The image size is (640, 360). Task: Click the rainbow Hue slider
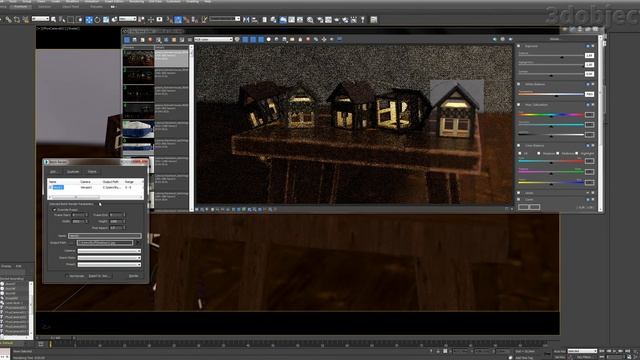click(551, 115)
